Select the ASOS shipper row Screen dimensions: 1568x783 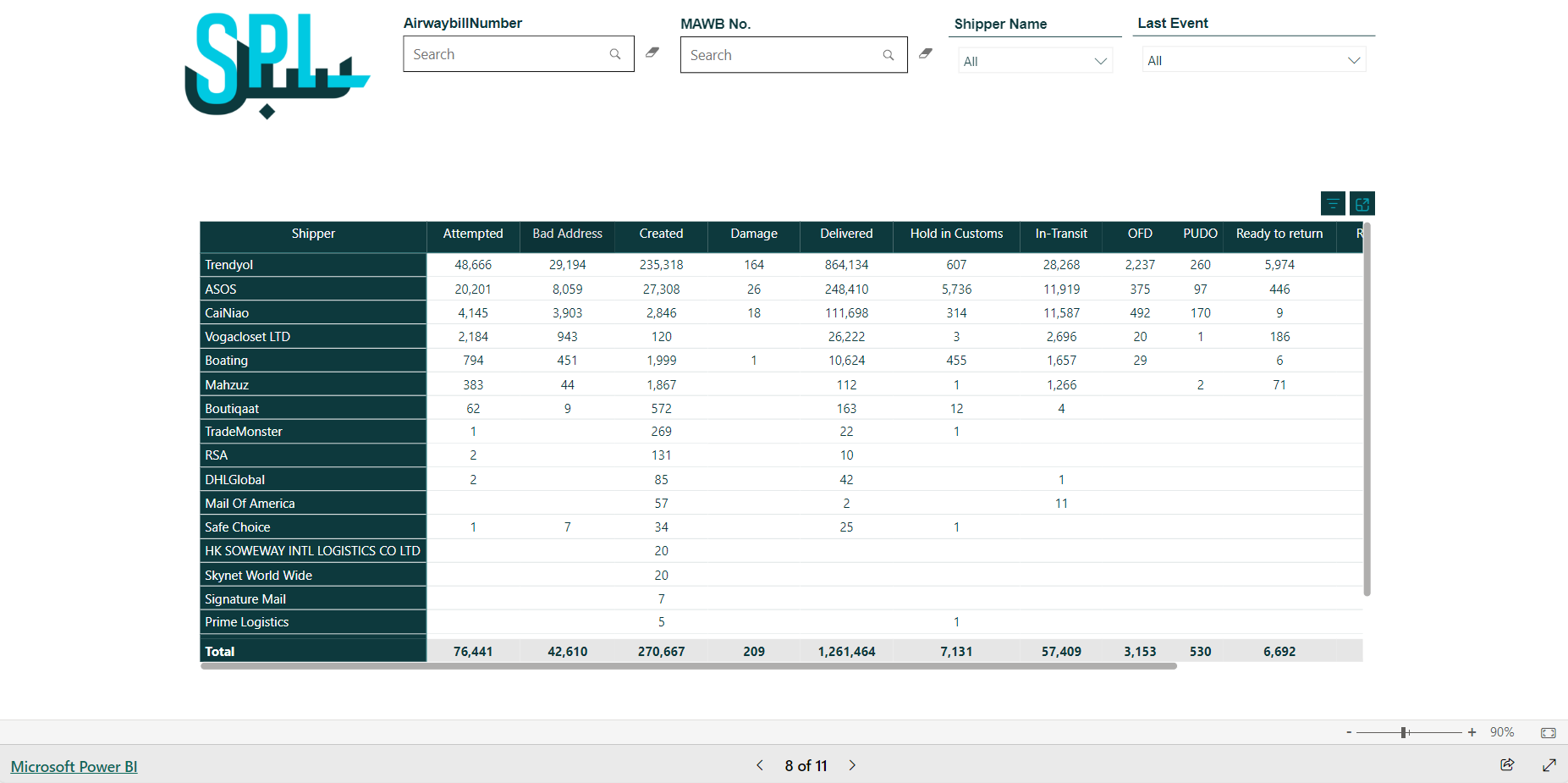pos(313,289)
